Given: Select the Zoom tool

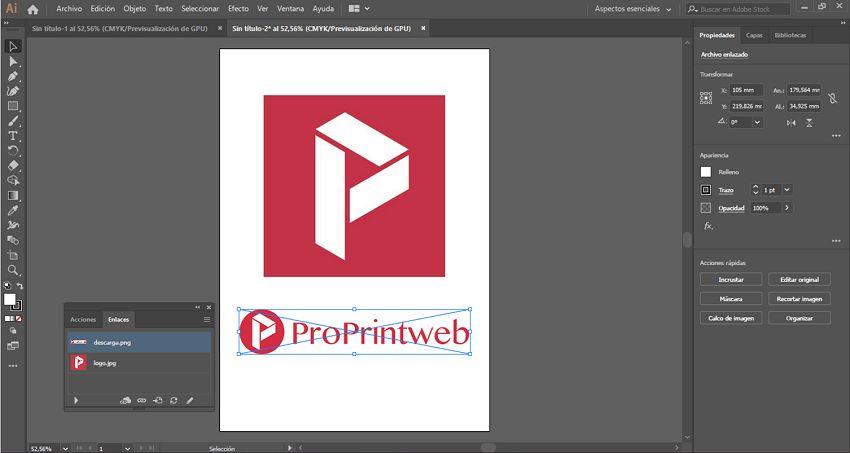Looking at the screenshot, I should (x=13, y=270).
